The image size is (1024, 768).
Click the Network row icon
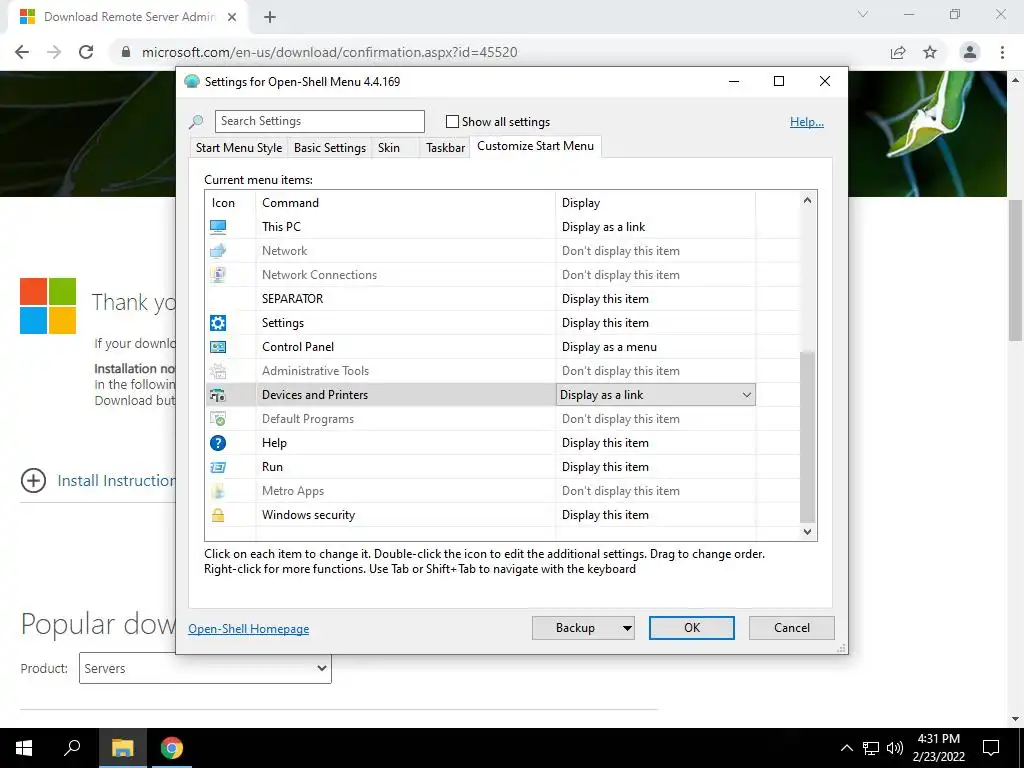point(218,251)
